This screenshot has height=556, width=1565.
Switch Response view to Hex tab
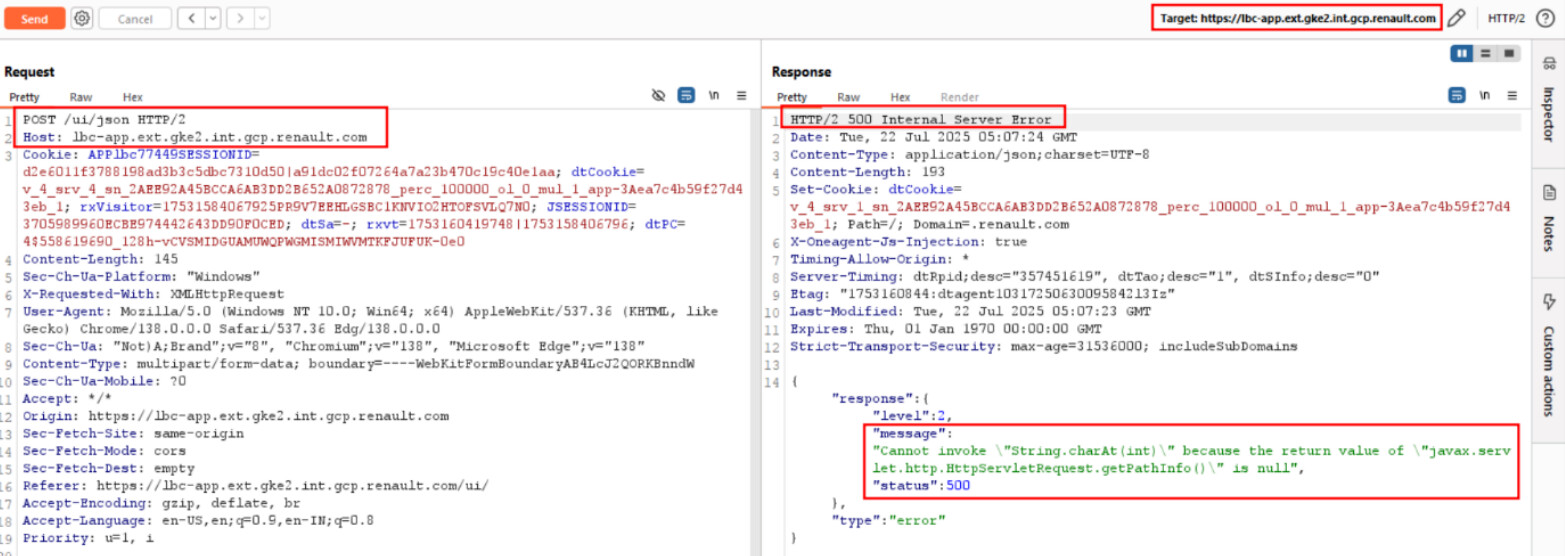[900, 97]
